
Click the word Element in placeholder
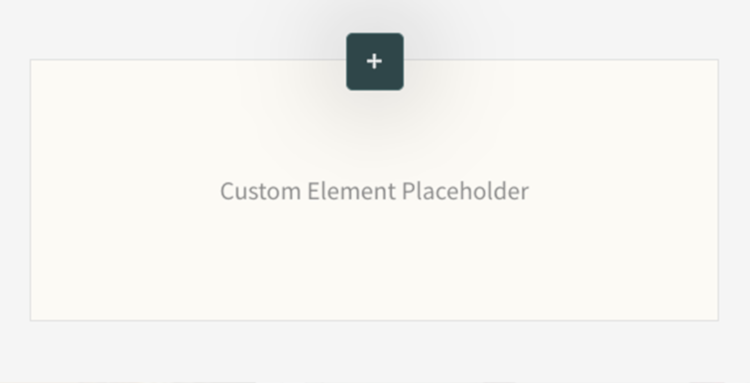tap(352, 191)
